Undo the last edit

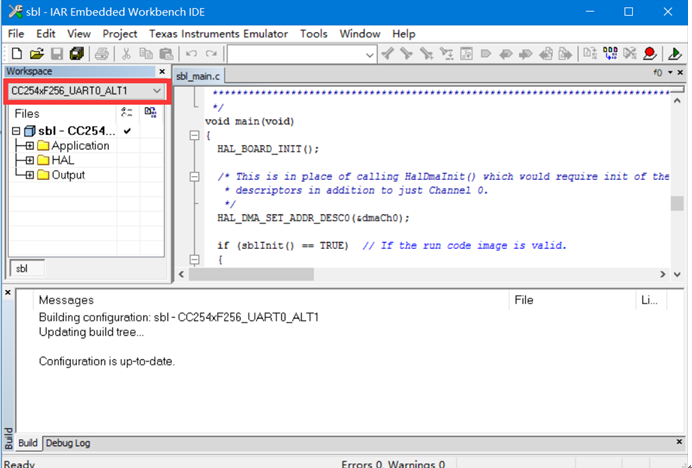191,54
